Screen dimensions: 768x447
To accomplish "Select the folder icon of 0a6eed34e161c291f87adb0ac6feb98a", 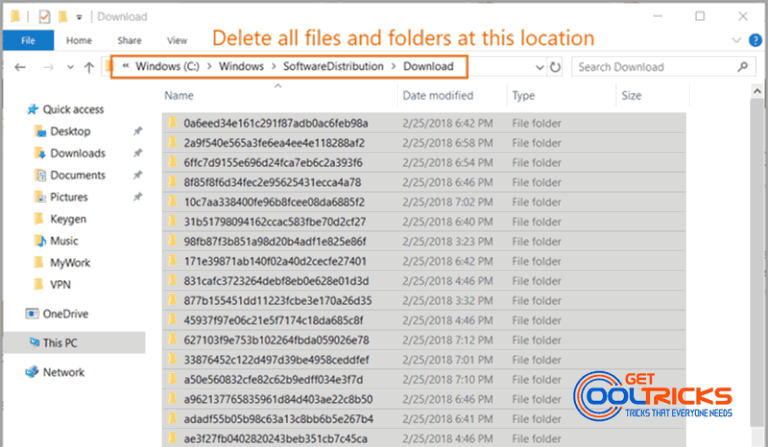I will tap(172, 123).
